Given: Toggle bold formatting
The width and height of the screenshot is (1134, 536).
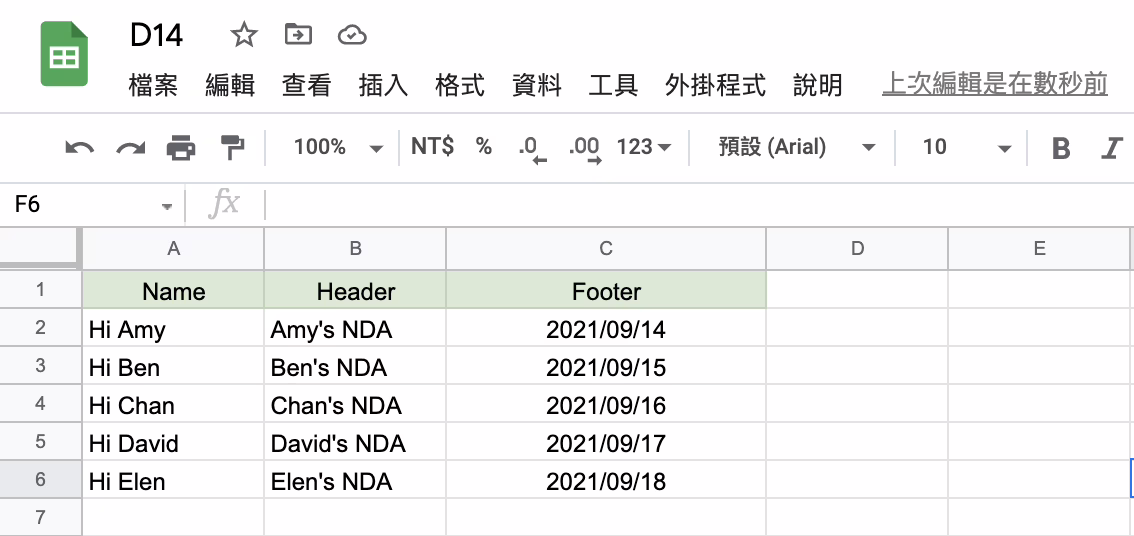Looking at the screenshot, I should [x=1061, y=148].
